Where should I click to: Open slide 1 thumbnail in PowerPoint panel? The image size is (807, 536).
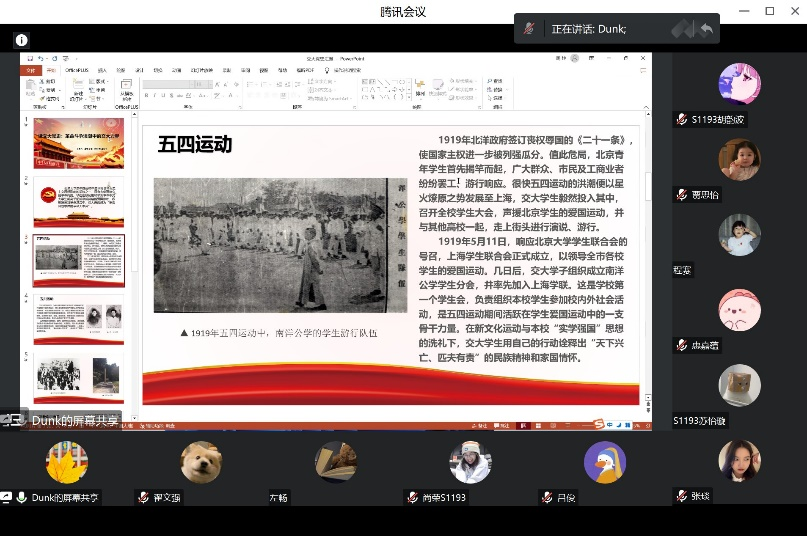(x=79, y=143)
